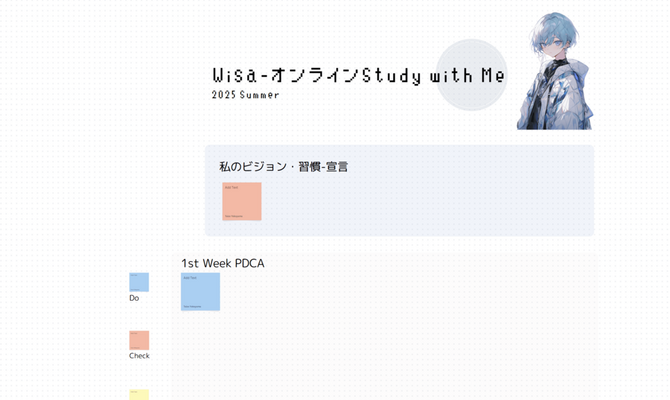Screen dimensions: 670x400
Task: Click Add Text on the orange vision note
Action: (231, 187)
